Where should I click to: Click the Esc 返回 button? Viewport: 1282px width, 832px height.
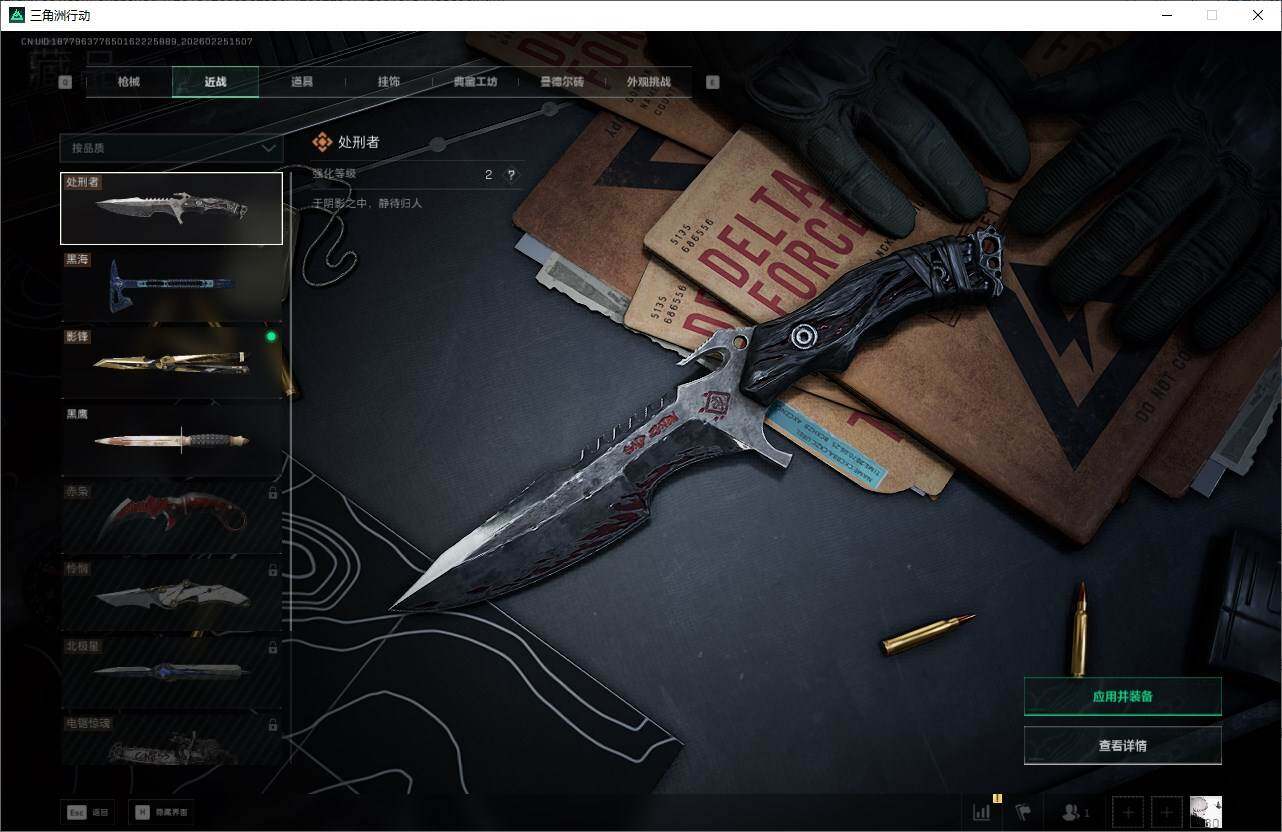(88, 812)
